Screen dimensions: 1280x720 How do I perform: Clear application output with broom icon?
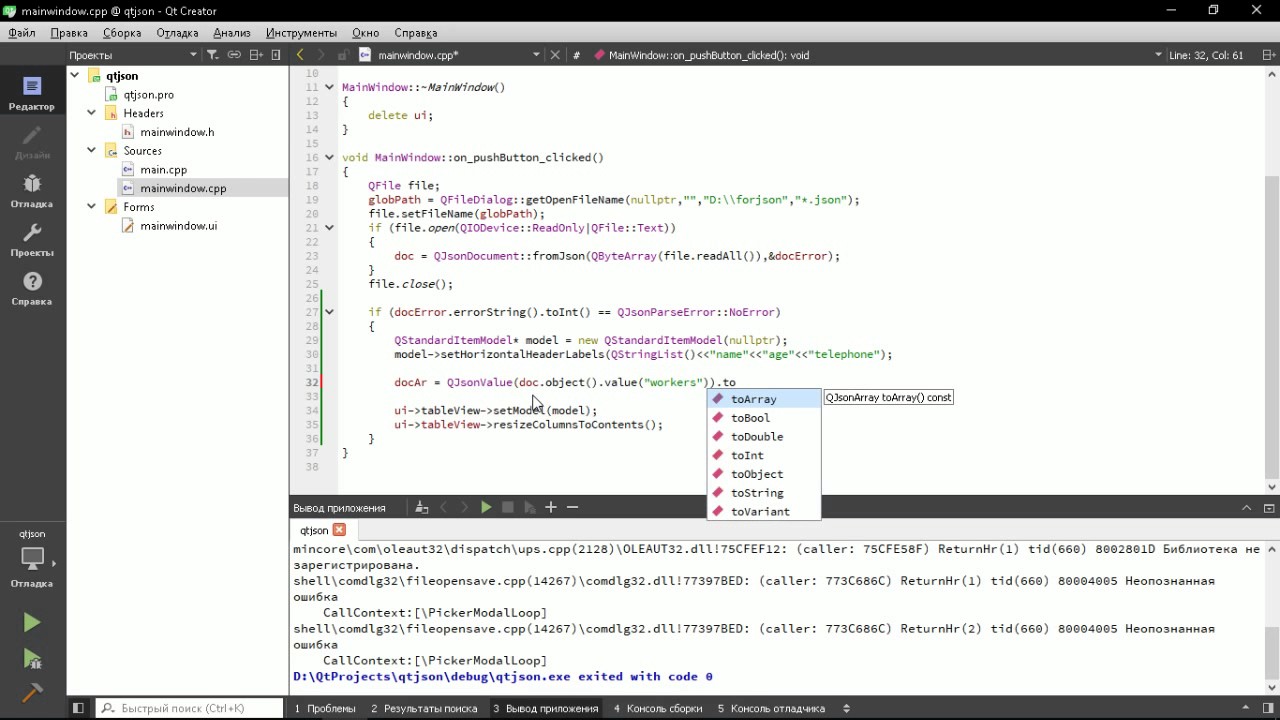[x=422, y=508]
